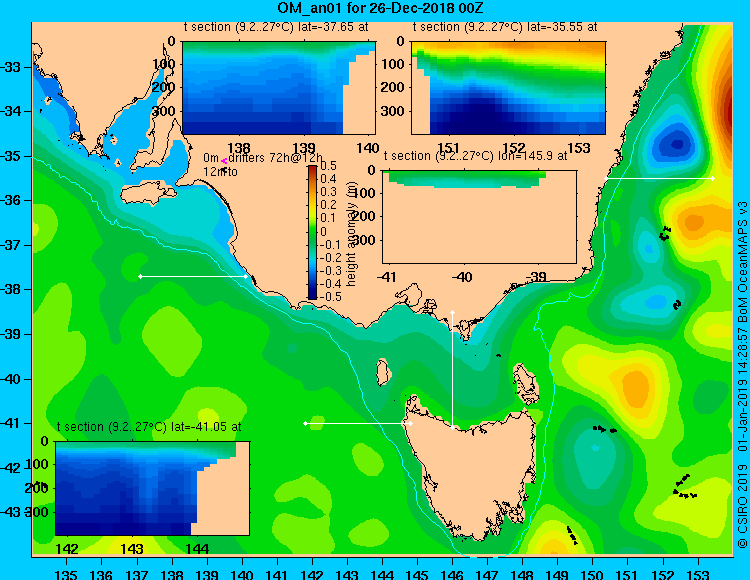Click the 0.2 tick on the color bar
The width and height of the screenshot is (750, 580).
[328, 205]
